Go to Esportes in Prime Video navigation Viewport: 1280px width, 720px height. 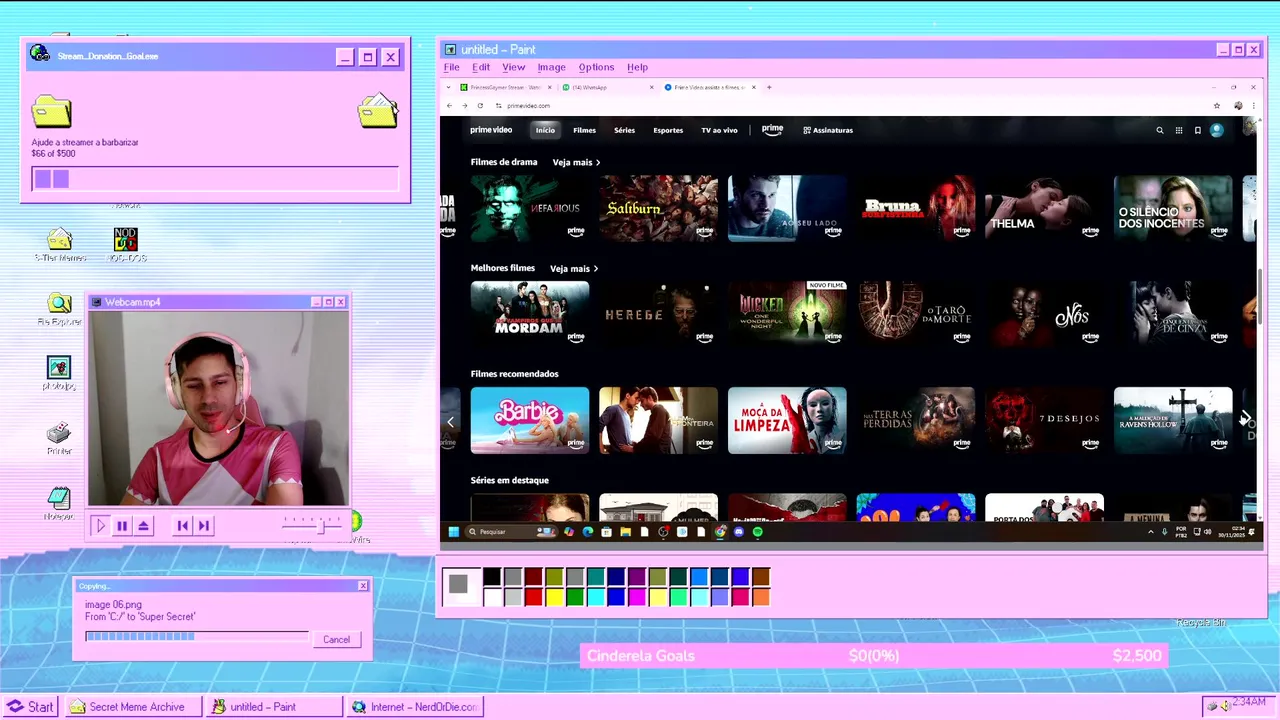[x=668, y=130]
